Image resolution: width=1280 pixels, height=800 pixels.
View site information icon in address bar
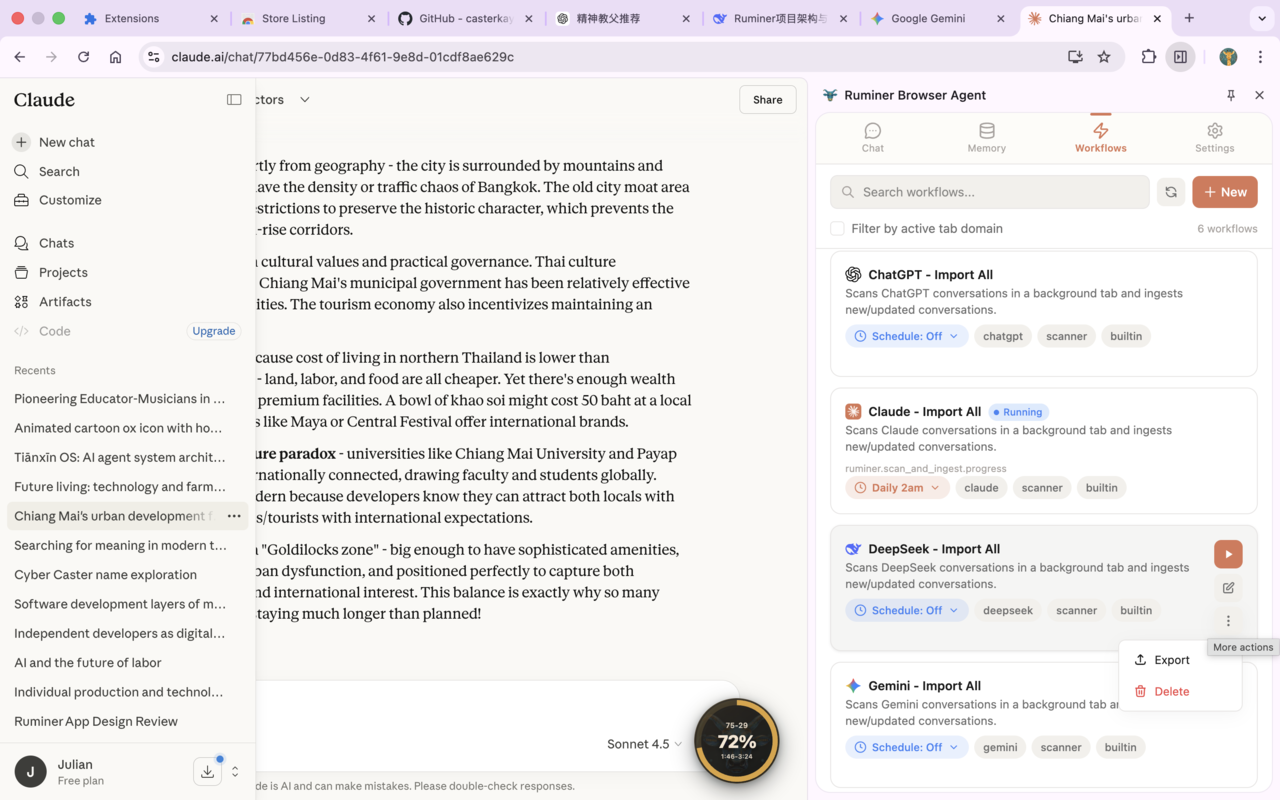pos(153,57)
